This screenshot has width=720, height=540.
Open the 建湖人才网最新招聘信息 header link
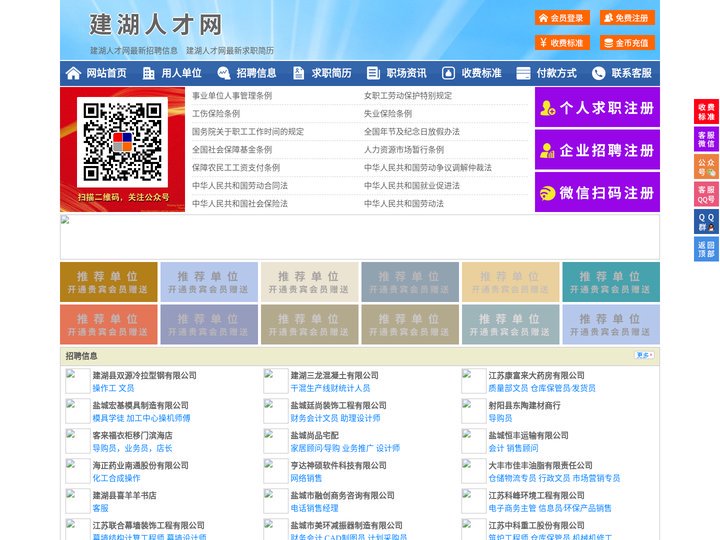[x=134, y=51]
